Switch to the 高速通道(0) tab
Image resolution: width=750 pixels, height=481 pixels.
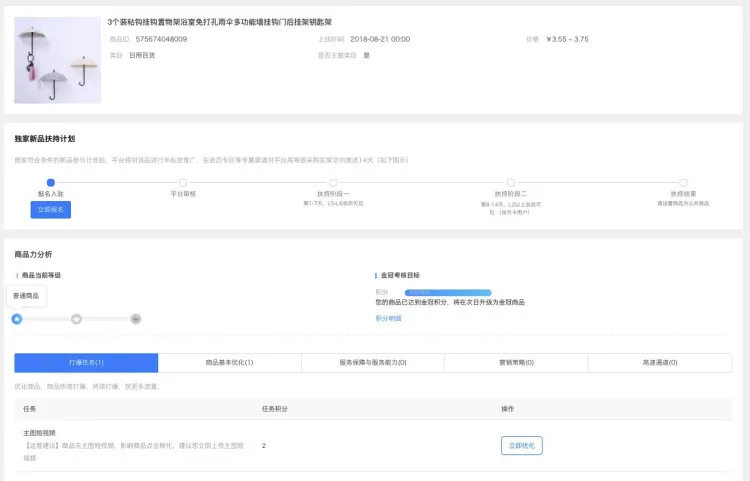coord(660,363)
